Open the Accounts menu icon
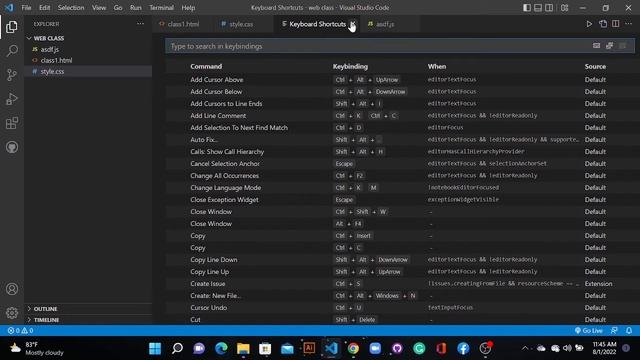The image size is (640, 360). tap(12, 289)
